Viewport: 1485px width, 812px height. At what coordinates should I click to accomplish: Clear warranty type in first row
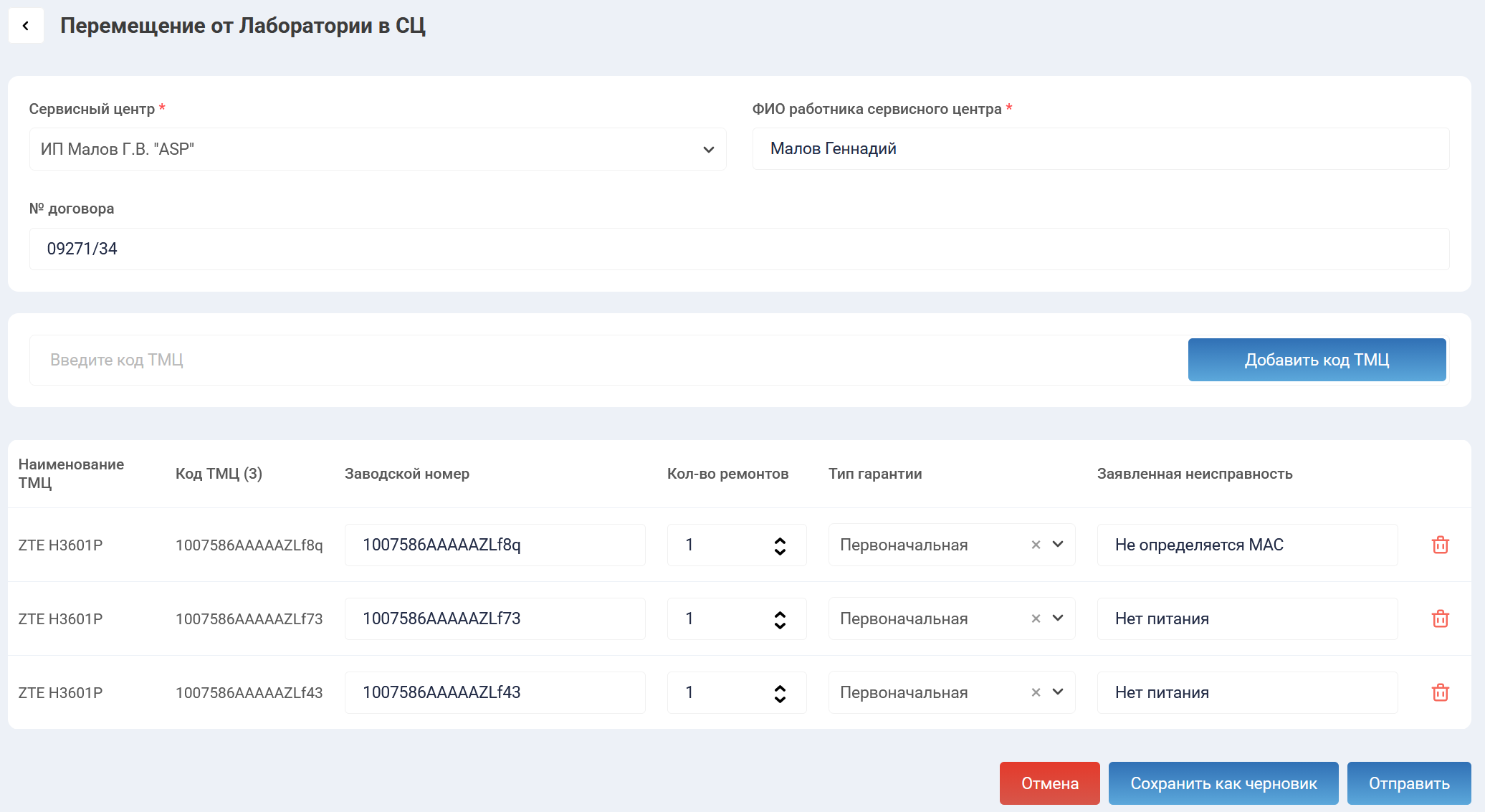tap(1036, 545)
